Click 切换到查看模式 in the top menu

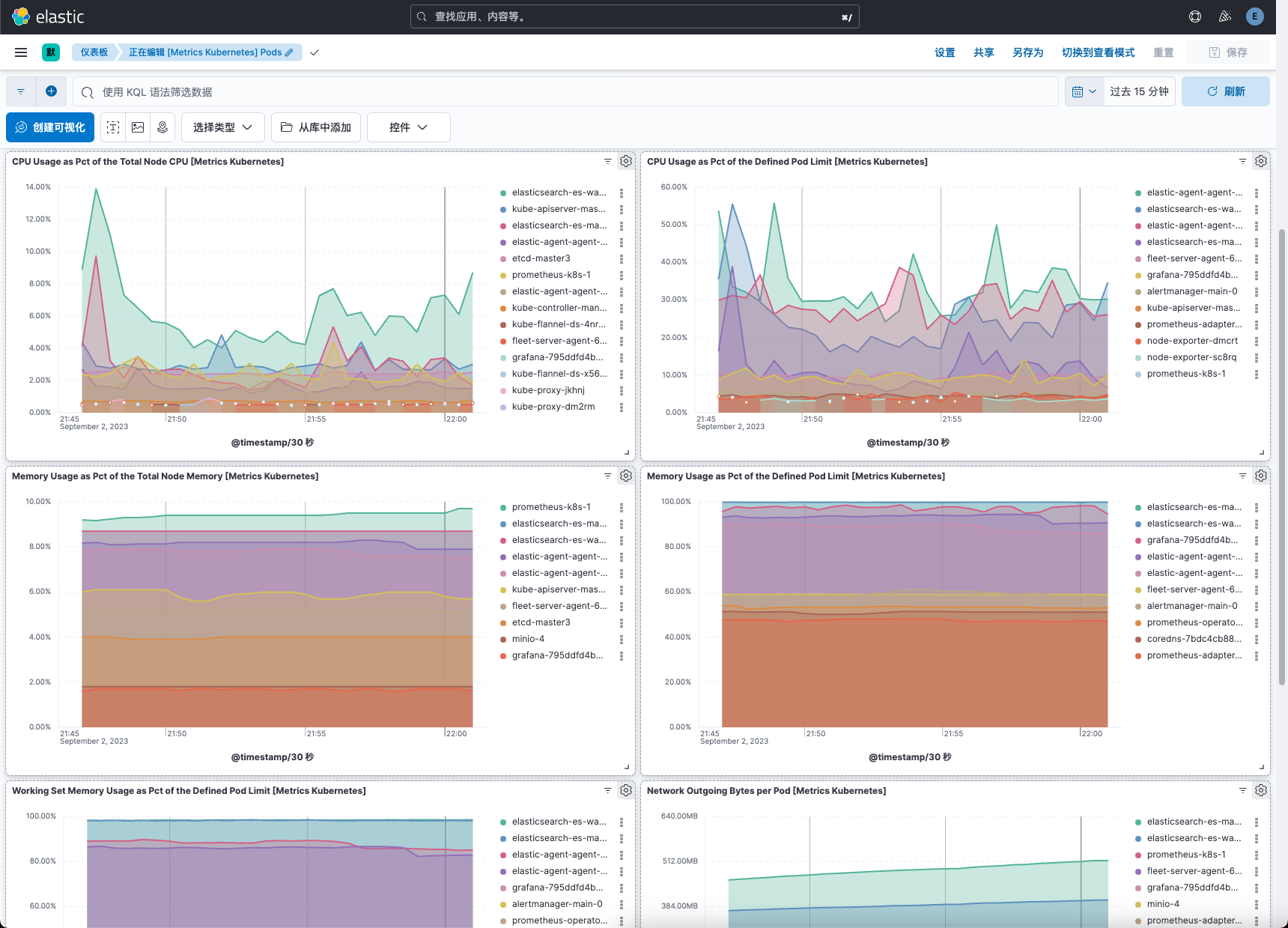click(1099, 52)
